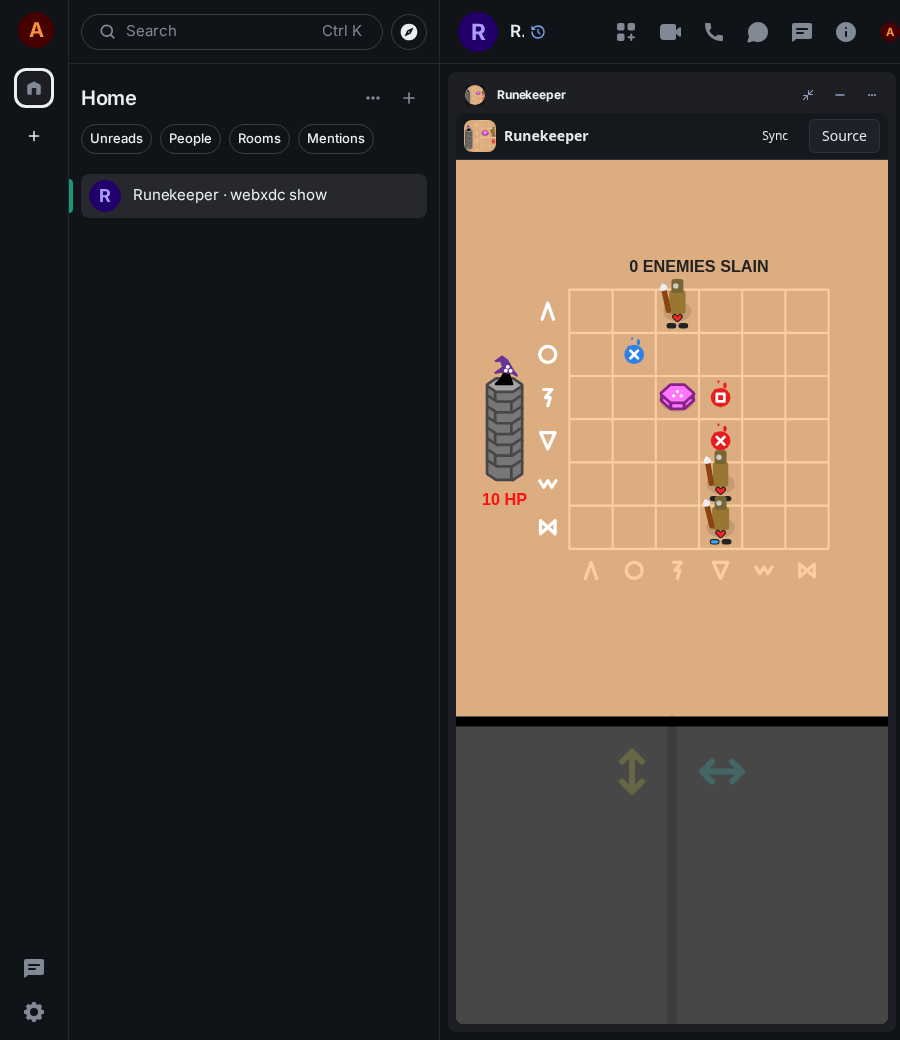The height and width of the screenshot is (1040, 900).
Task: Open the Runekeeper · webxdc show room
Action: (254, 196)
